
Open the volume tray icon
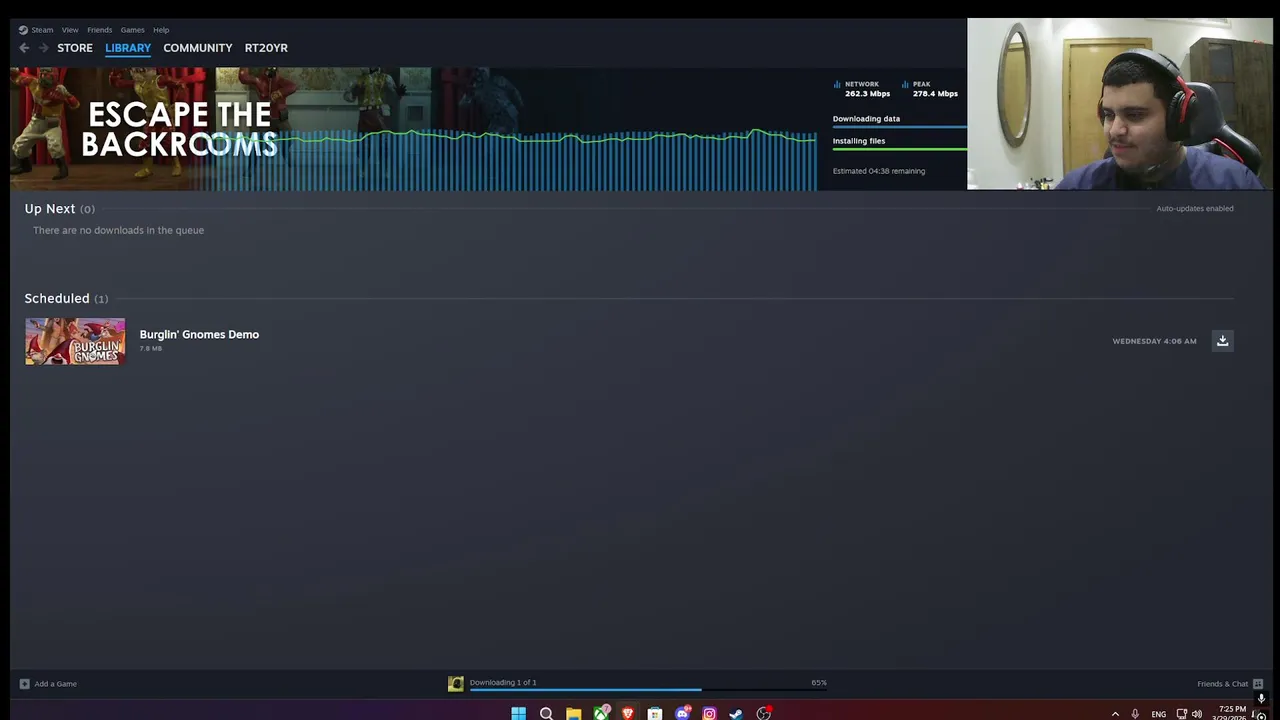pos(1197,714)
